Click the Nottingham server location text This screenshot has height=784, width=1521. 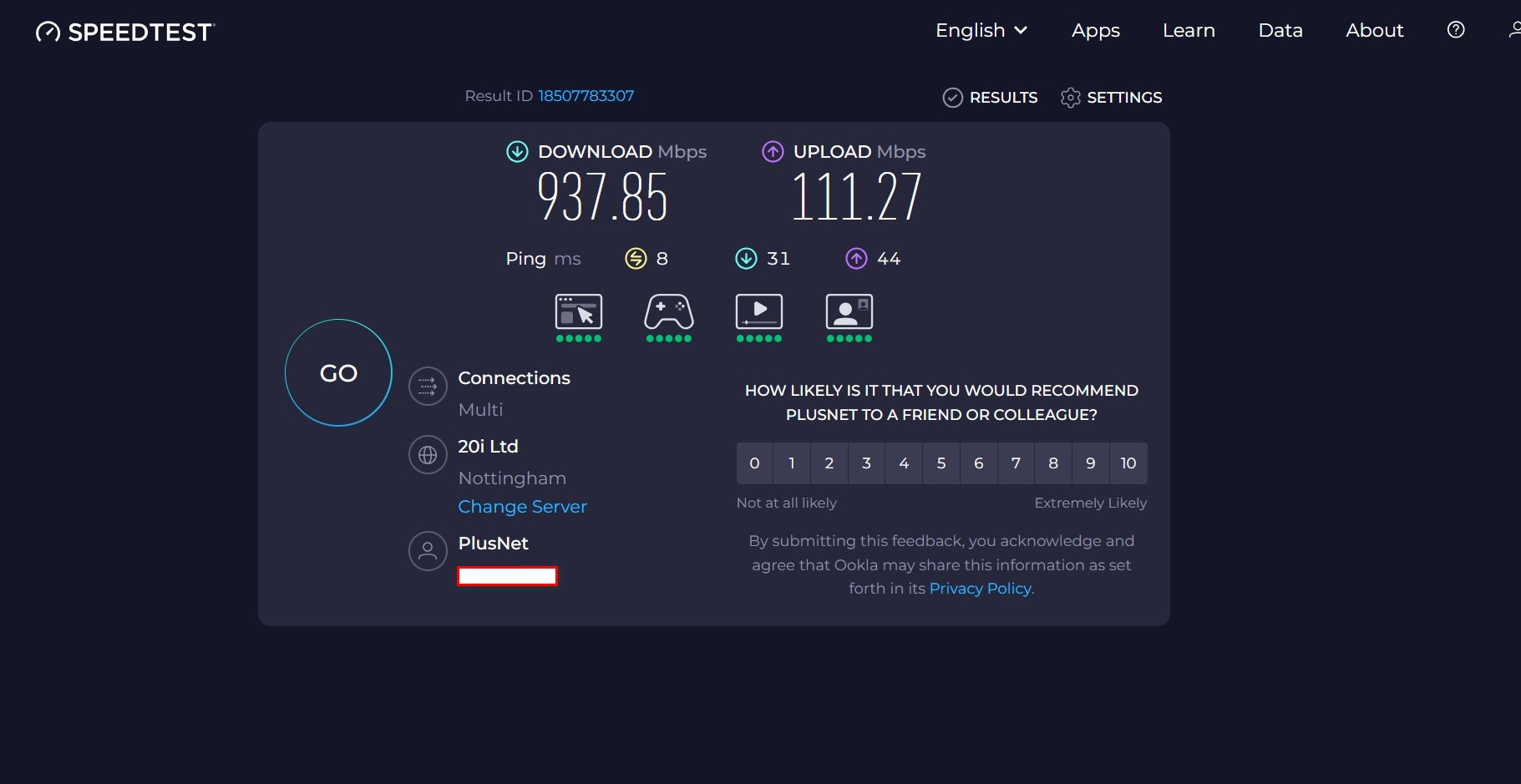(x=512, y=478)
